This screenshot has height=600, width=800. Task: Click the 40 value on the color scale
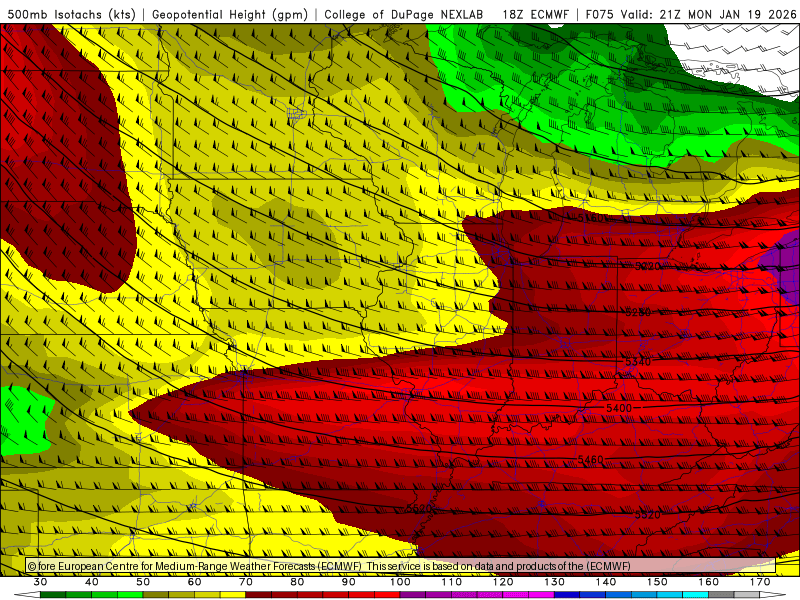pyautogui.click(x=91, y=582)
